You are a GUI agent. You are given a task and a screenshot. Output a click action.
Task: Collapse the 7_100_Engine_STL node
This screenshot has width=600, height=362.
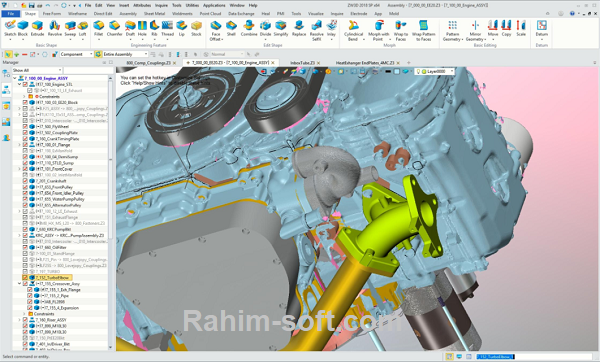[20, 84]
